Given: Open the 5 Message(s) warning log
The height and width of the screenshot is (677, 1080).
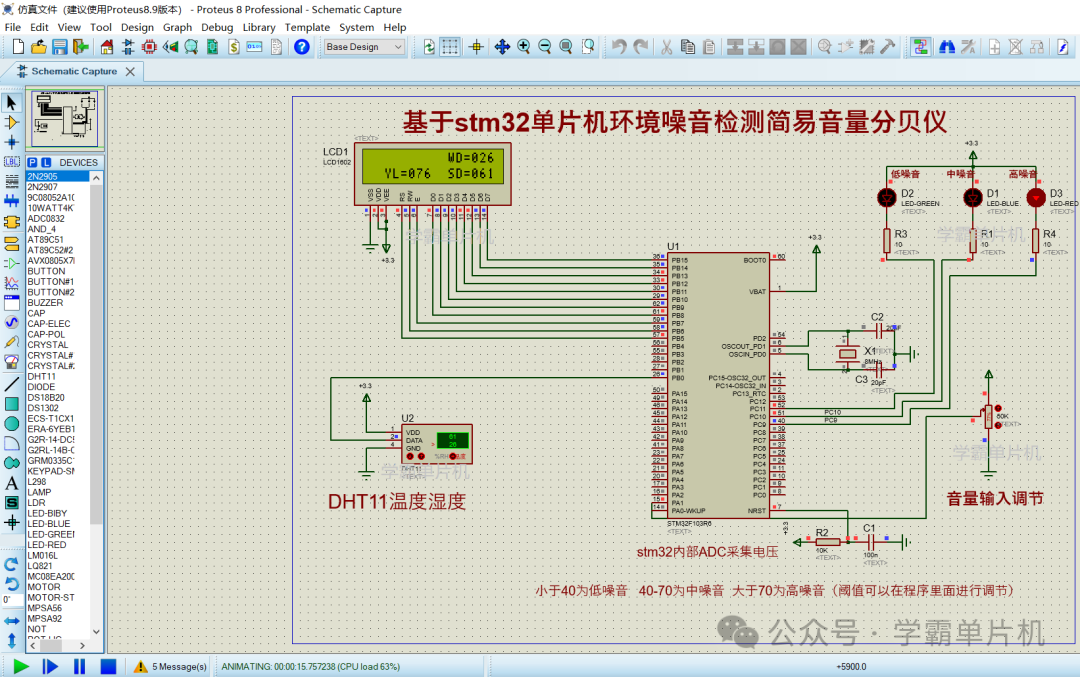Looking at the screenshot, I should (x=171, y=667).
